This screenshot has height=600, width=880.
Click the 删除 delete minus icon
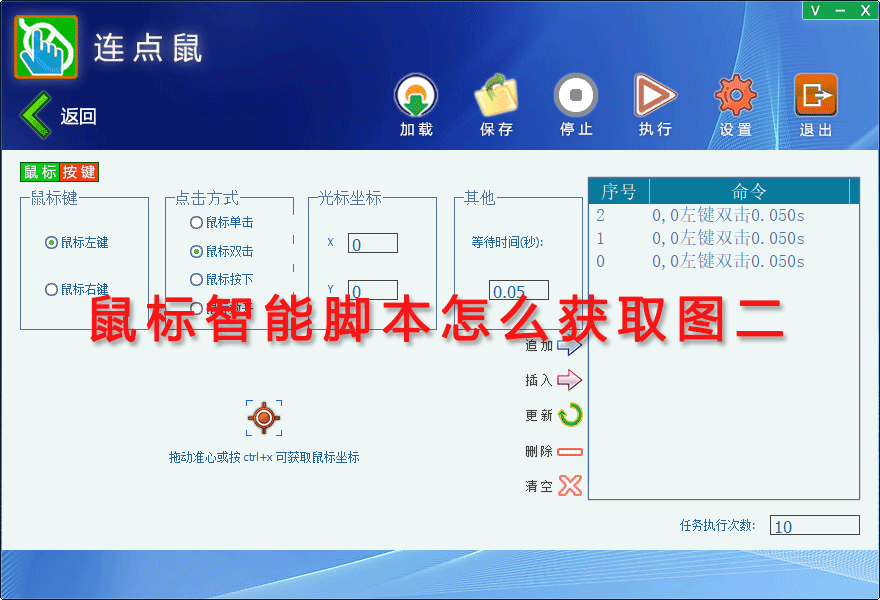point(570,451)
